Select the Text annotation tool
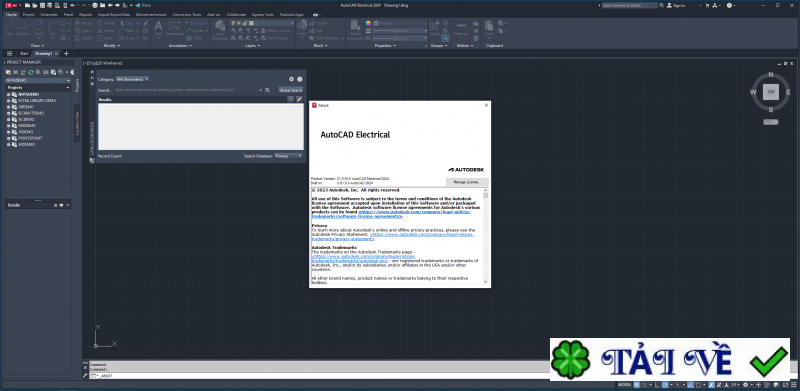The width and height of the screenshot is (800, 391). tap(158, 28)
